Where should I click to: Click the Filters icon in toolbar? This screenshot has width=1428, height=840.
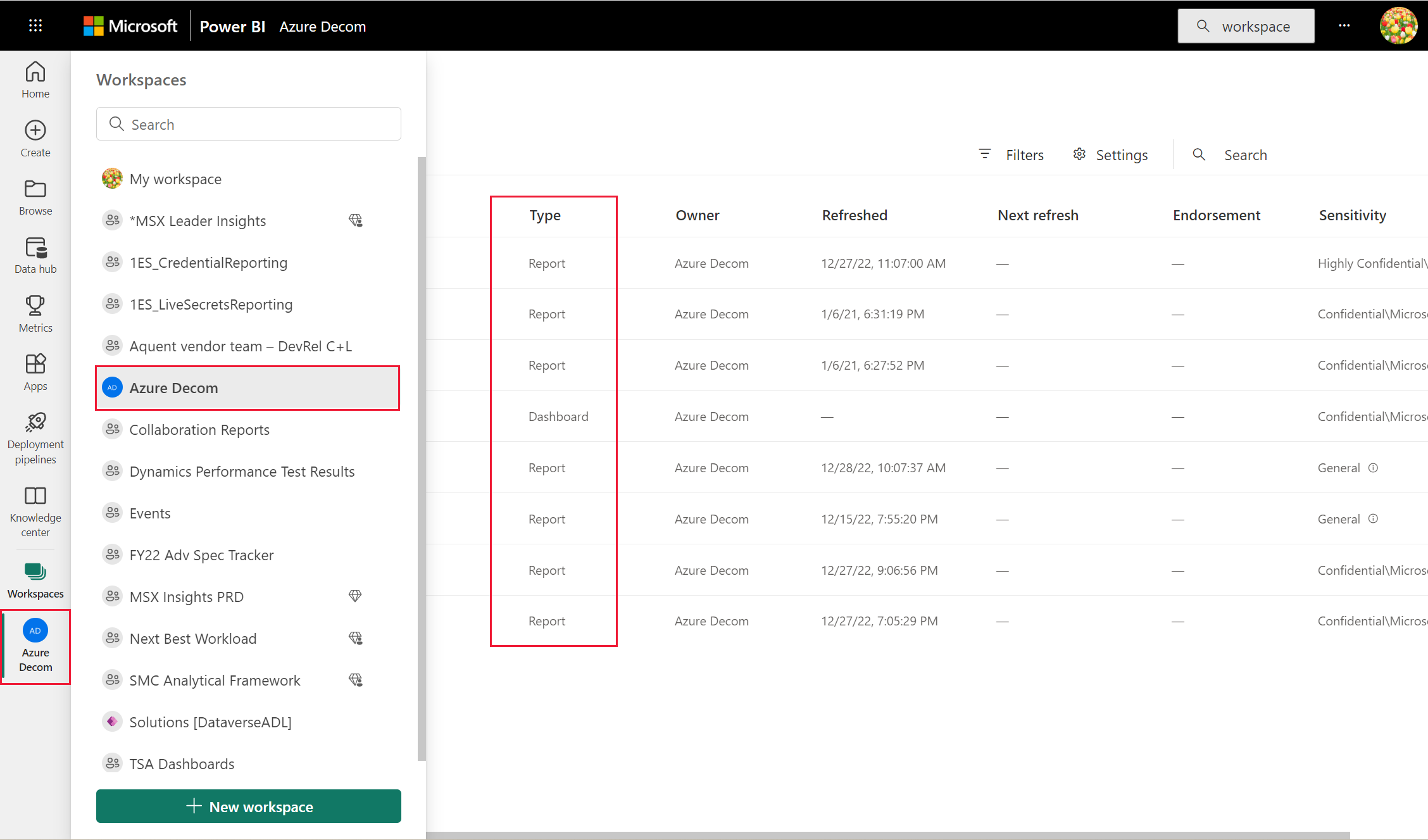point(985,154)
